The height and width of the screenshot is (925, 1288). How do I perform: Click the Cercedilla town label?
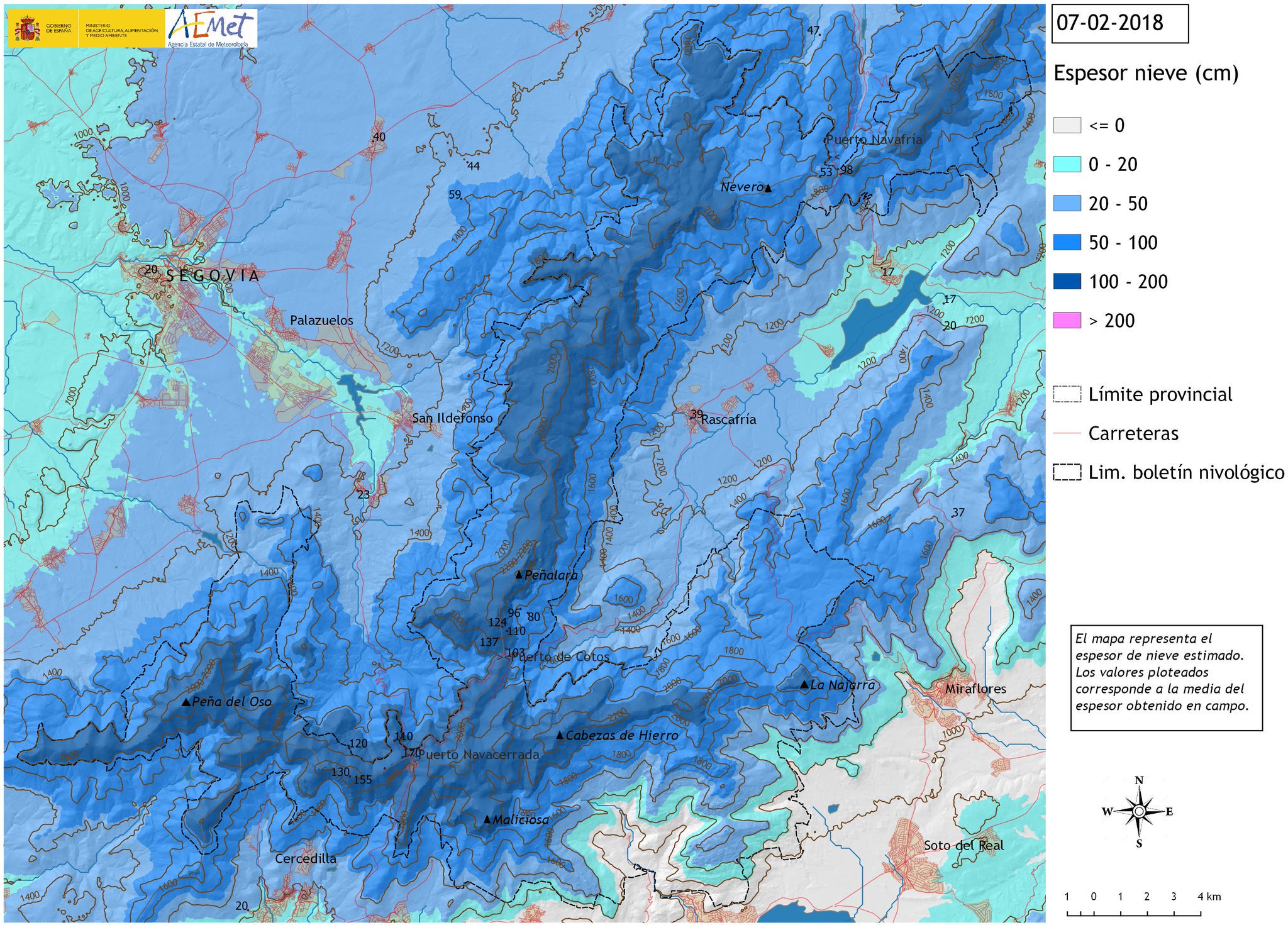306,859
